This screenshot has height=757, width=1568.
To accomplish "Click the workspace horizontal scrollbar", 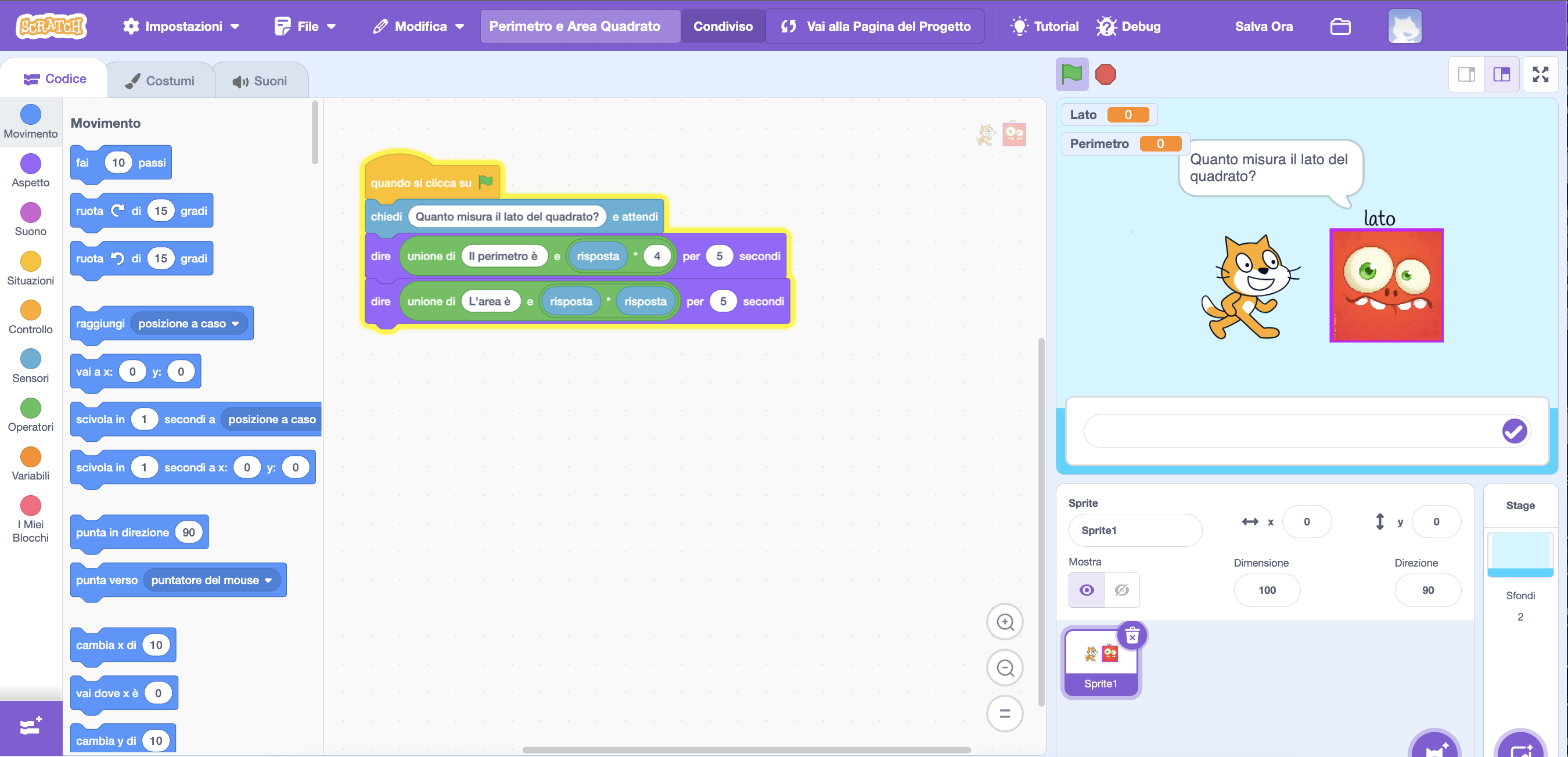I will (746, 749).
